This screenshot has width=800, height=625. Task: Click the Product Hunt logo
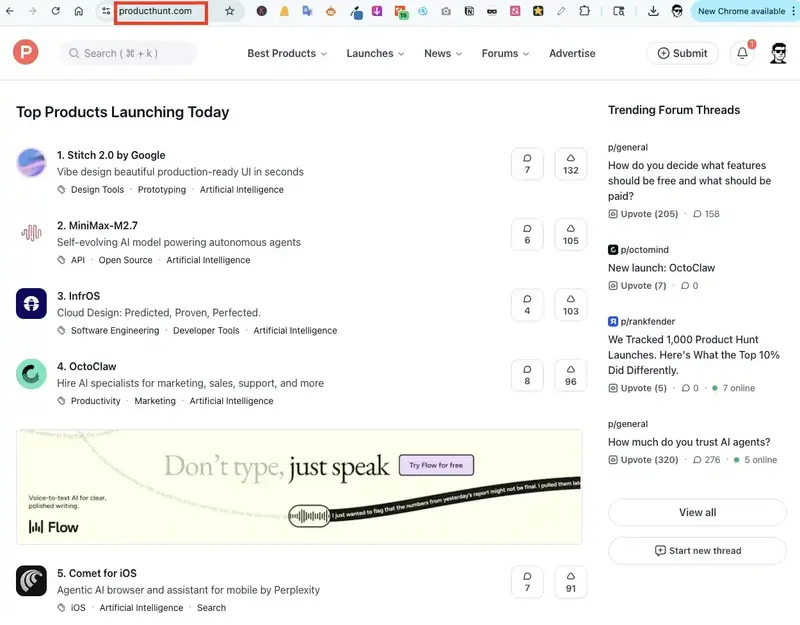coord(26,52)
